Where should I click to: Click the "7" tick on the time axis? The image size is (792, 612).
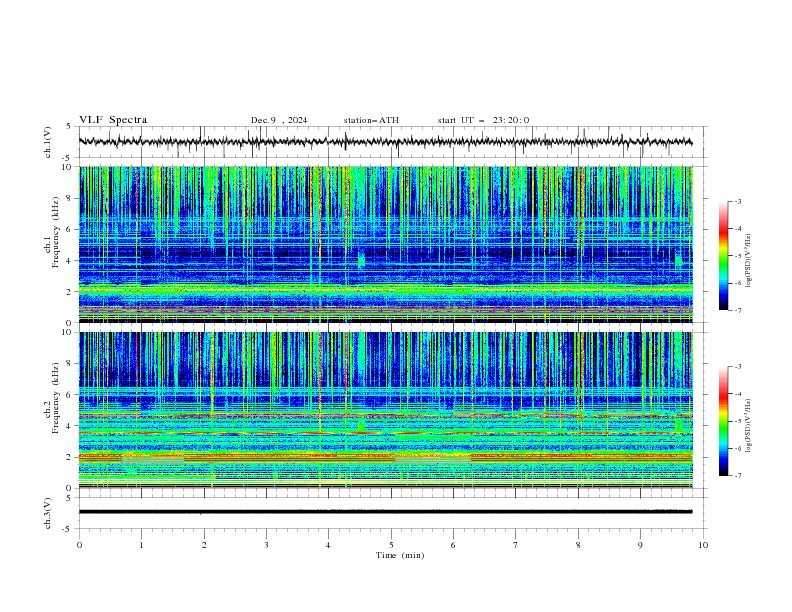click(516, 545)
